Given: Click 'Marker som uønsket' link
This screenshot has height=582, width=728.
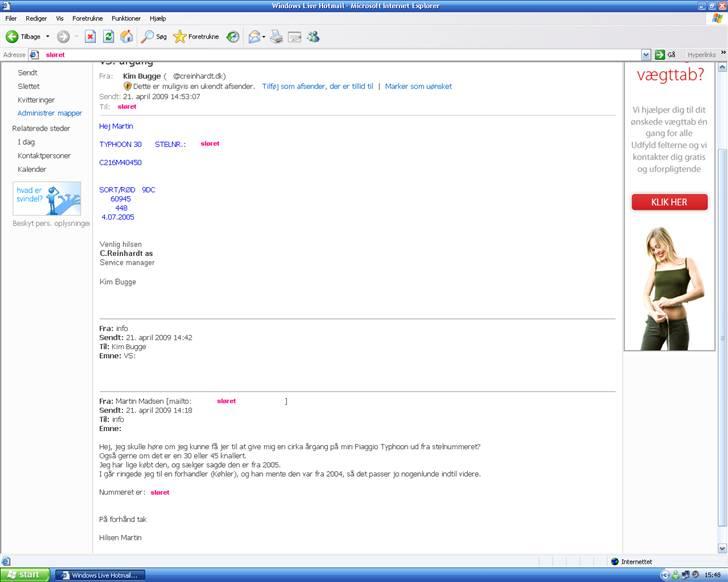Looking at the screenshot, I should 419,87.
